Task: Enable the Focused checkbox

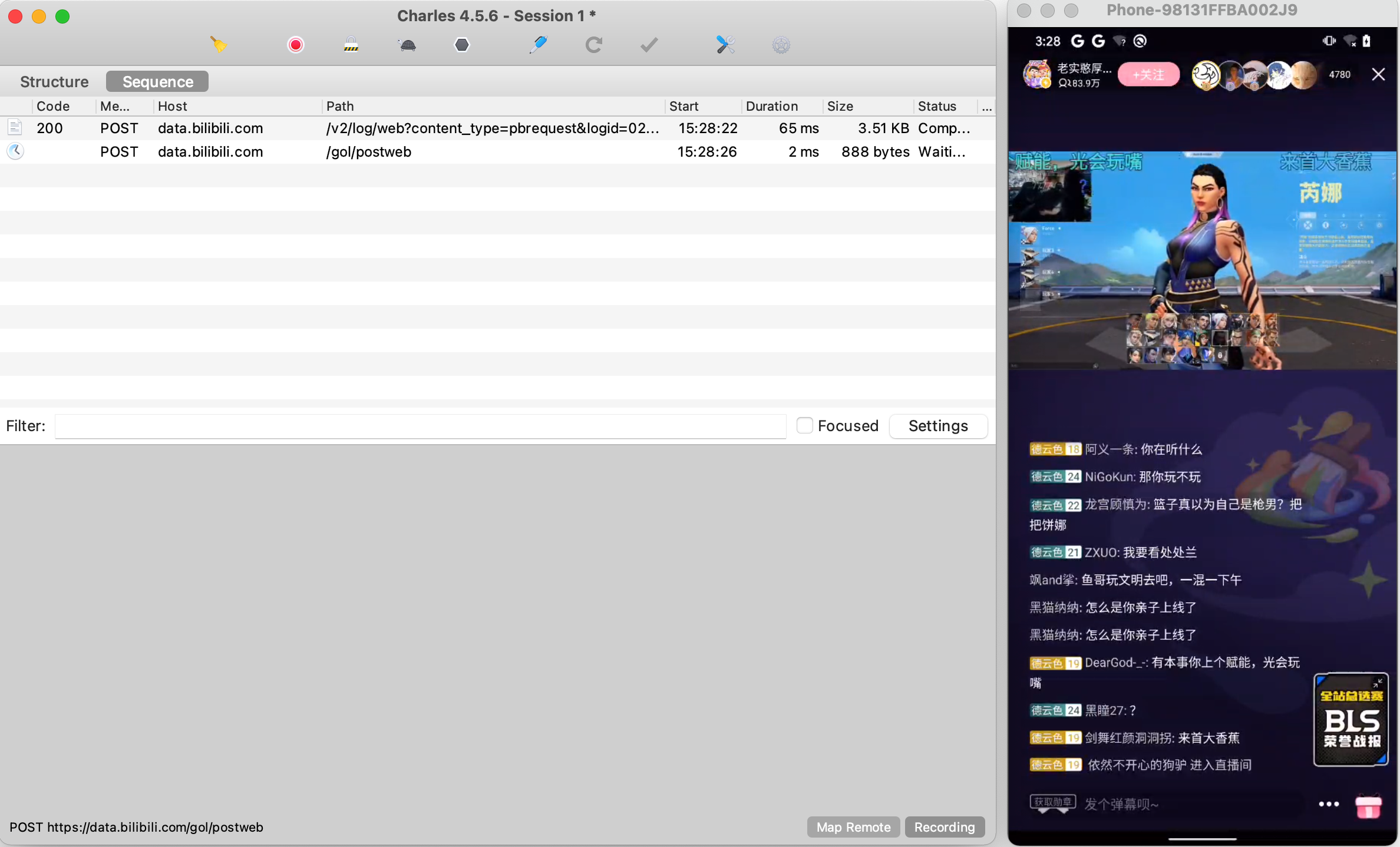Action: (x=804, y=425)
